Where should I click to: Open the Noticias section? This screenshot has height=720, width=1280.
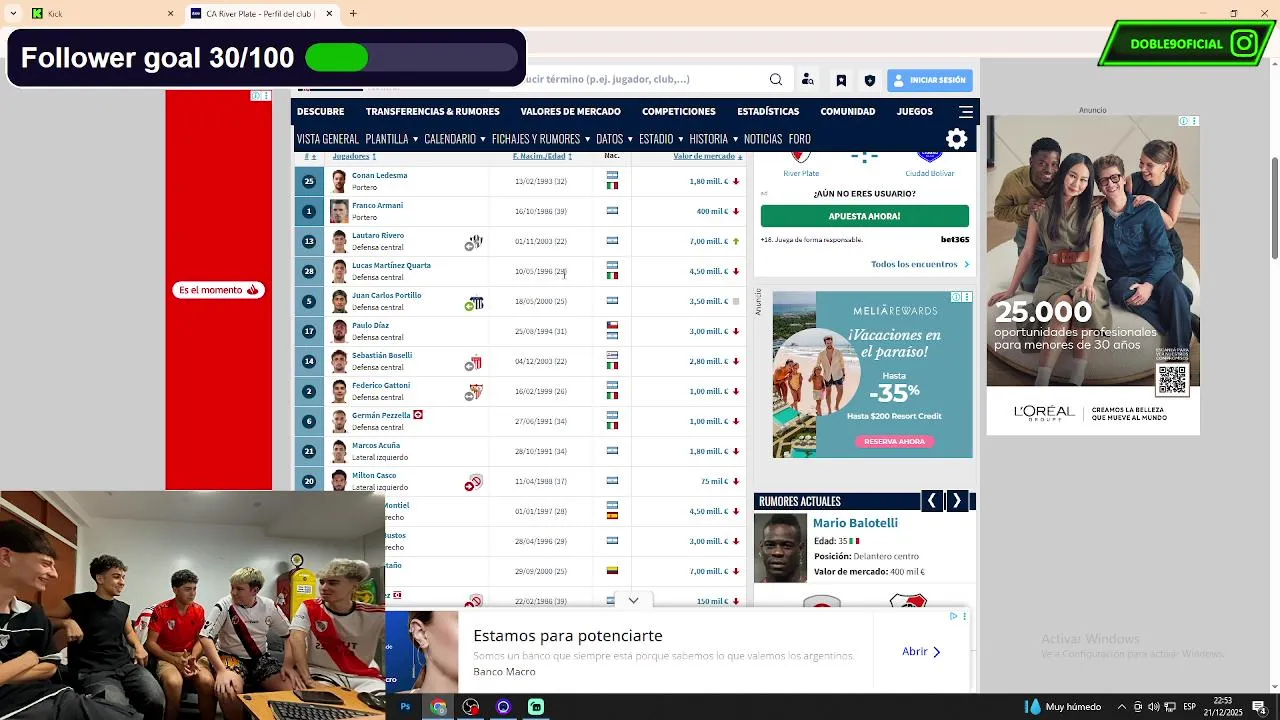763,139
